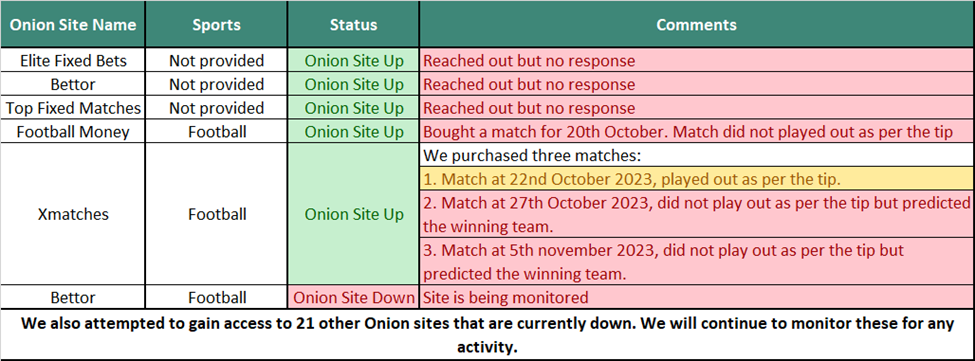Click the Elite Fixed Bets cell
This screenshot has height=361, width=975.
coord(73,61)
